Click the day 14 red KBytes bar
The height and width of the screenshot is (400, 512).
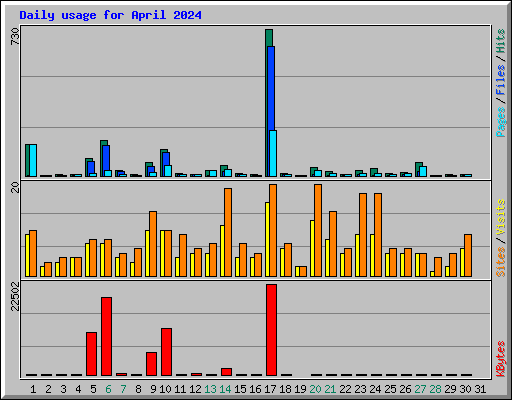(226, 372)
